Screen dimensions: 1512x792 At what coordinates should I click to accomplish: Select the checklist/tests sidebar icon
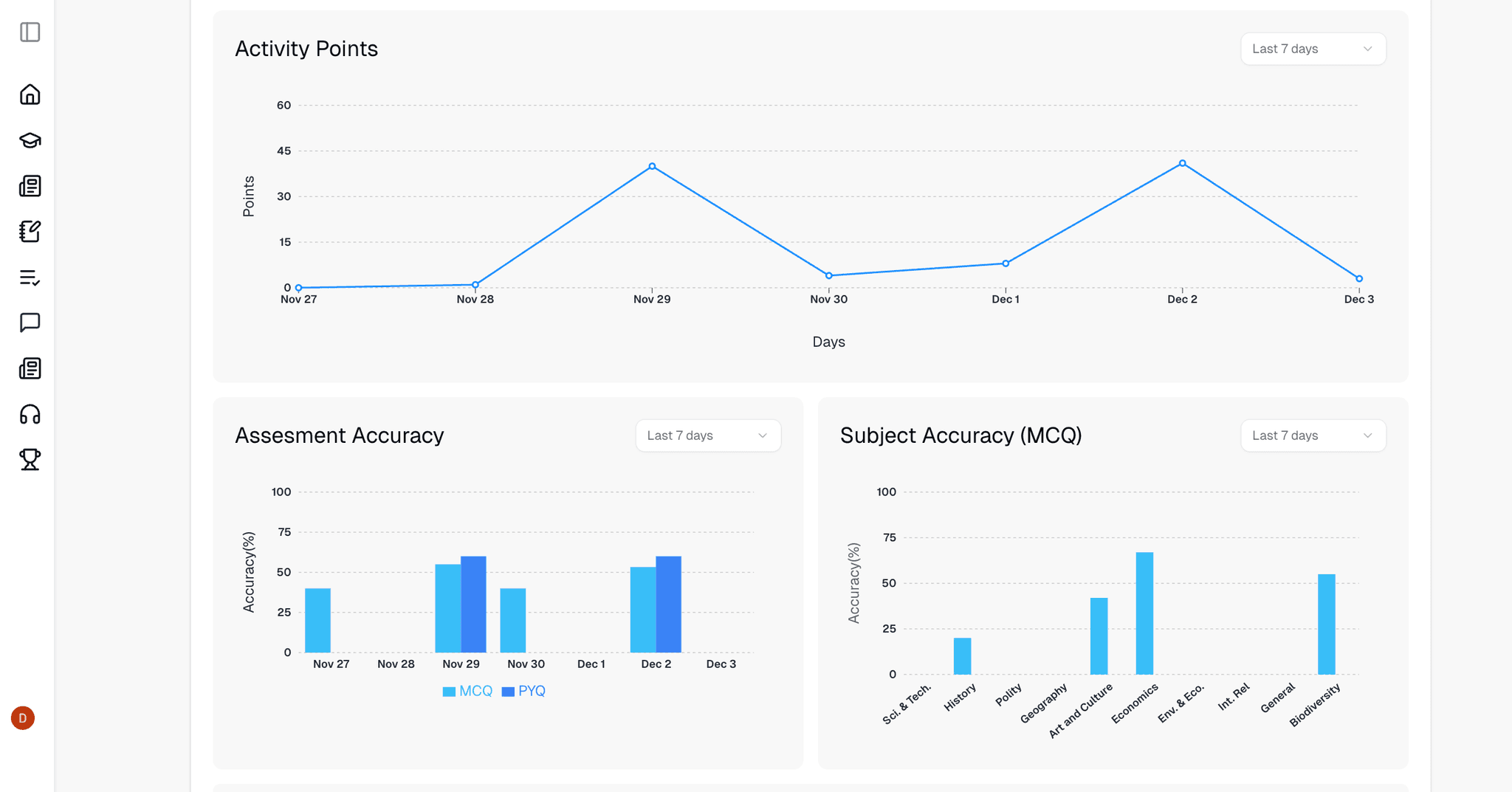30,278
